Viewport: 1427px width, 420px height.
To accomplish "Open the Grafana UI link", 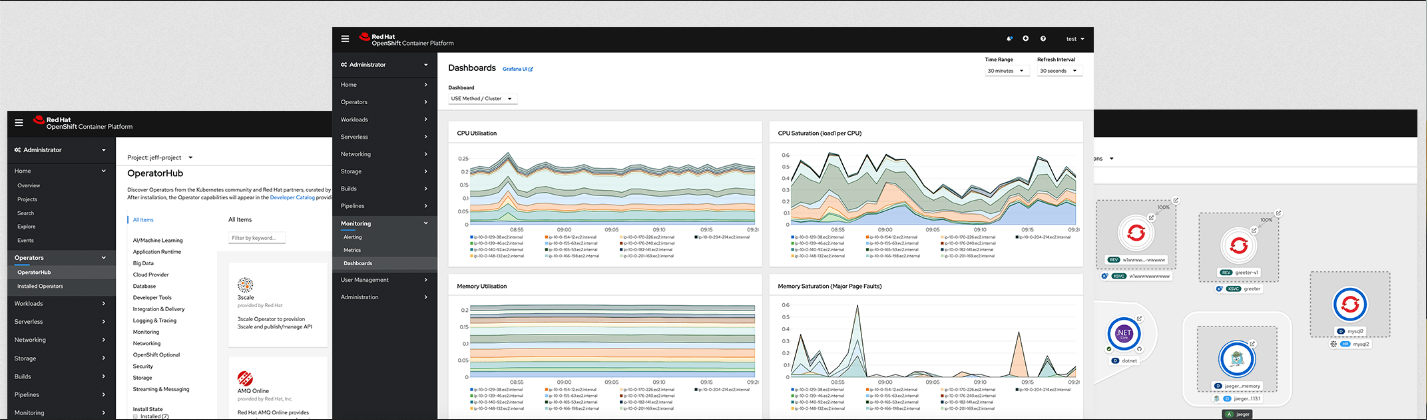I will [x=517, y=69].
